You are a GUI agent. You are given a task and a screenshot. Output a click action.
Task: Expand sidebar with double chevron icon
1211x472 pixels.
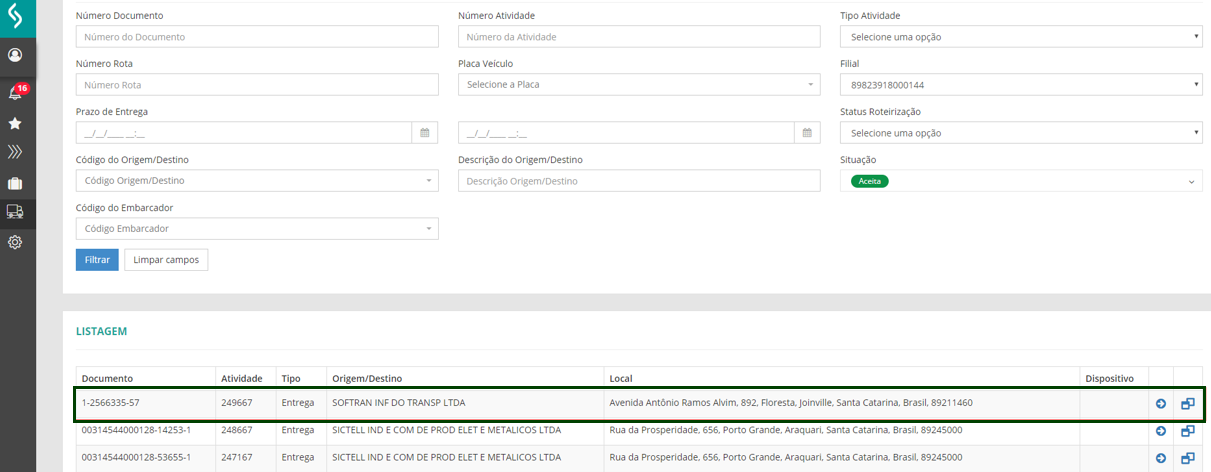pyautogui.click(x=15, y=152)
